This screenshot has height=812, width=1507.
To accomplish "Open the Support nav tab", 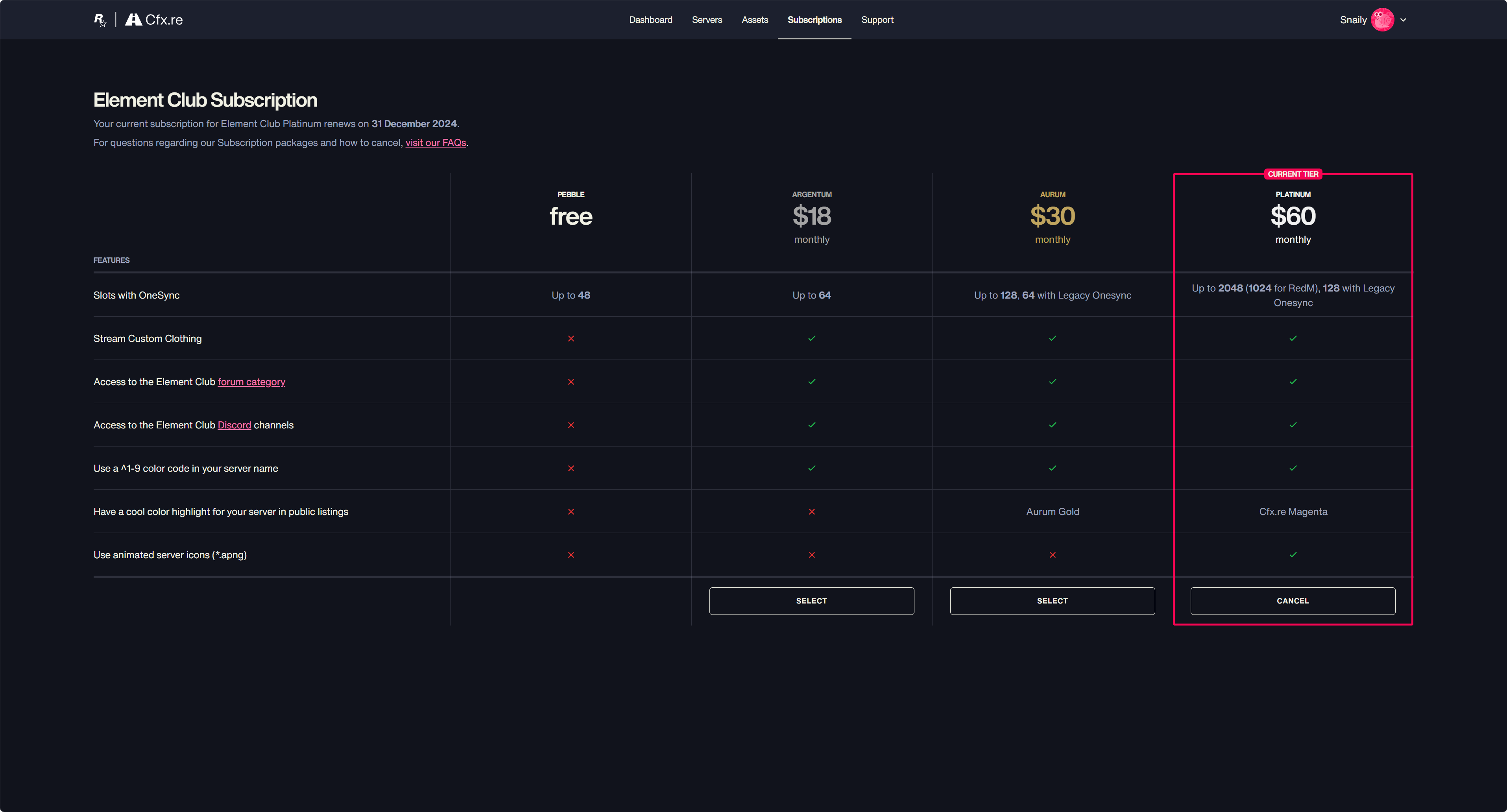I will 877,20.
